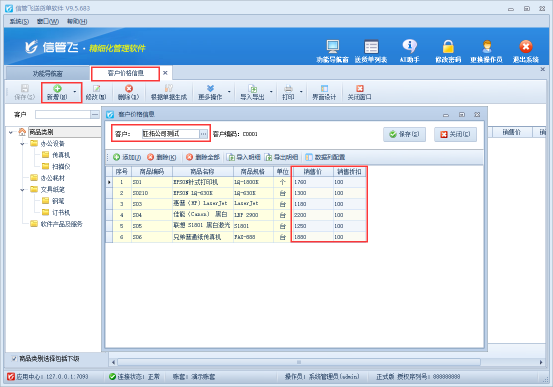553x387 pixels.
Task: Open 数据列配置 column settings
Action: 325,157
